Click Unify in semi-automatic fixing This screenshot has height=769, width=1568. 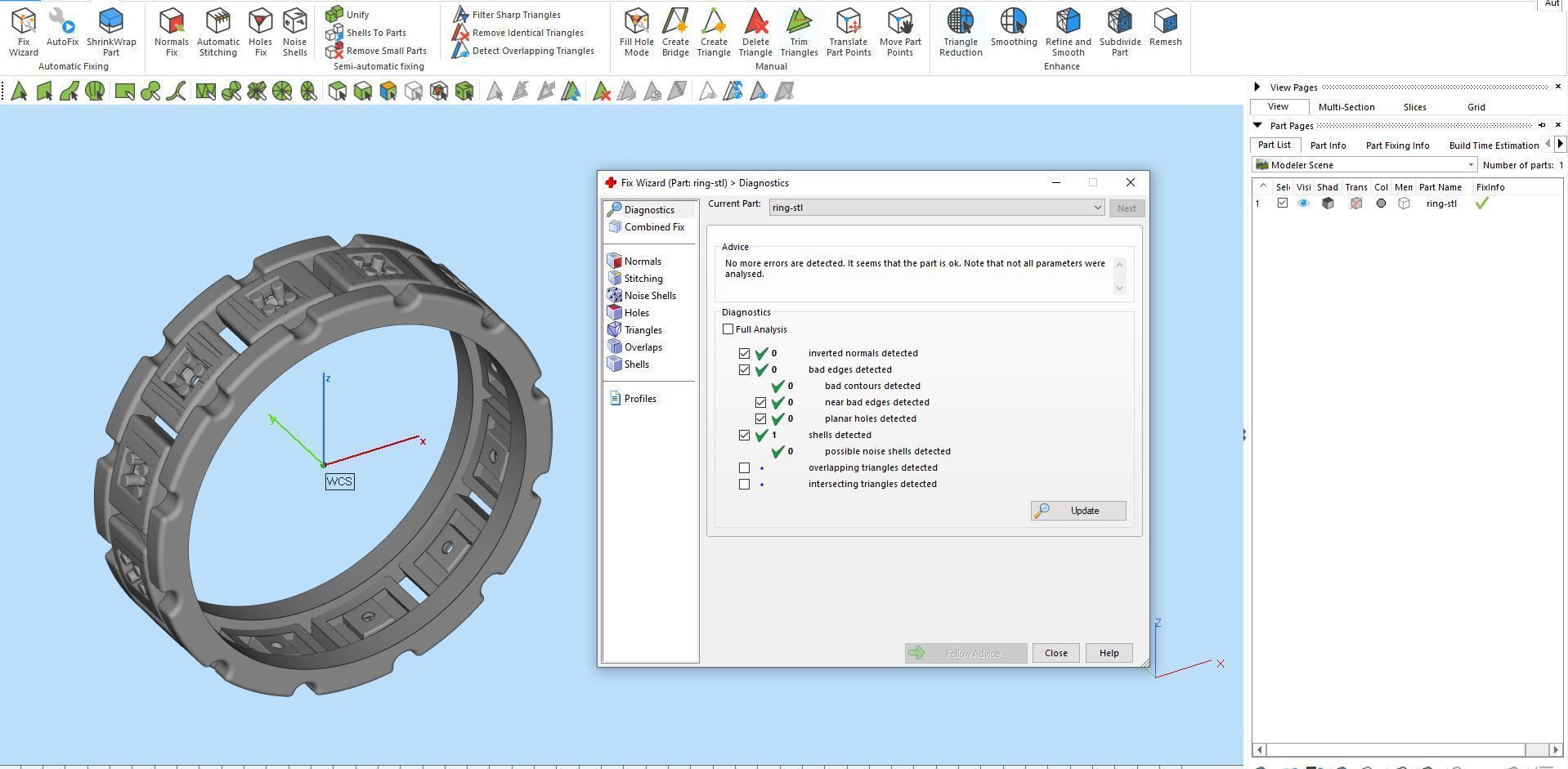[347, 14]
